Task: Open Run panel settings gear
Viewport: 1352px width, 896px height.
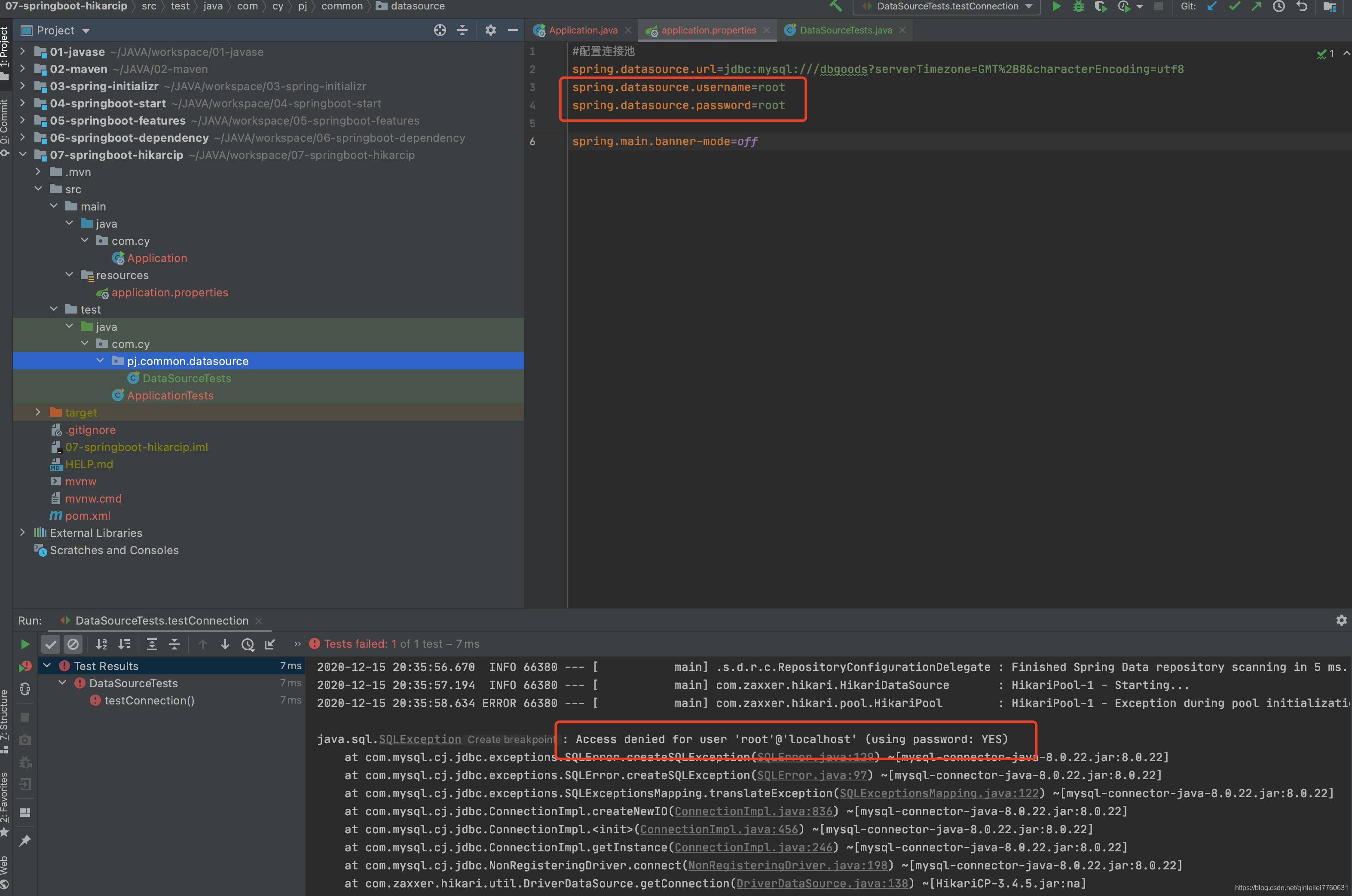Action: coord(1341,620)
